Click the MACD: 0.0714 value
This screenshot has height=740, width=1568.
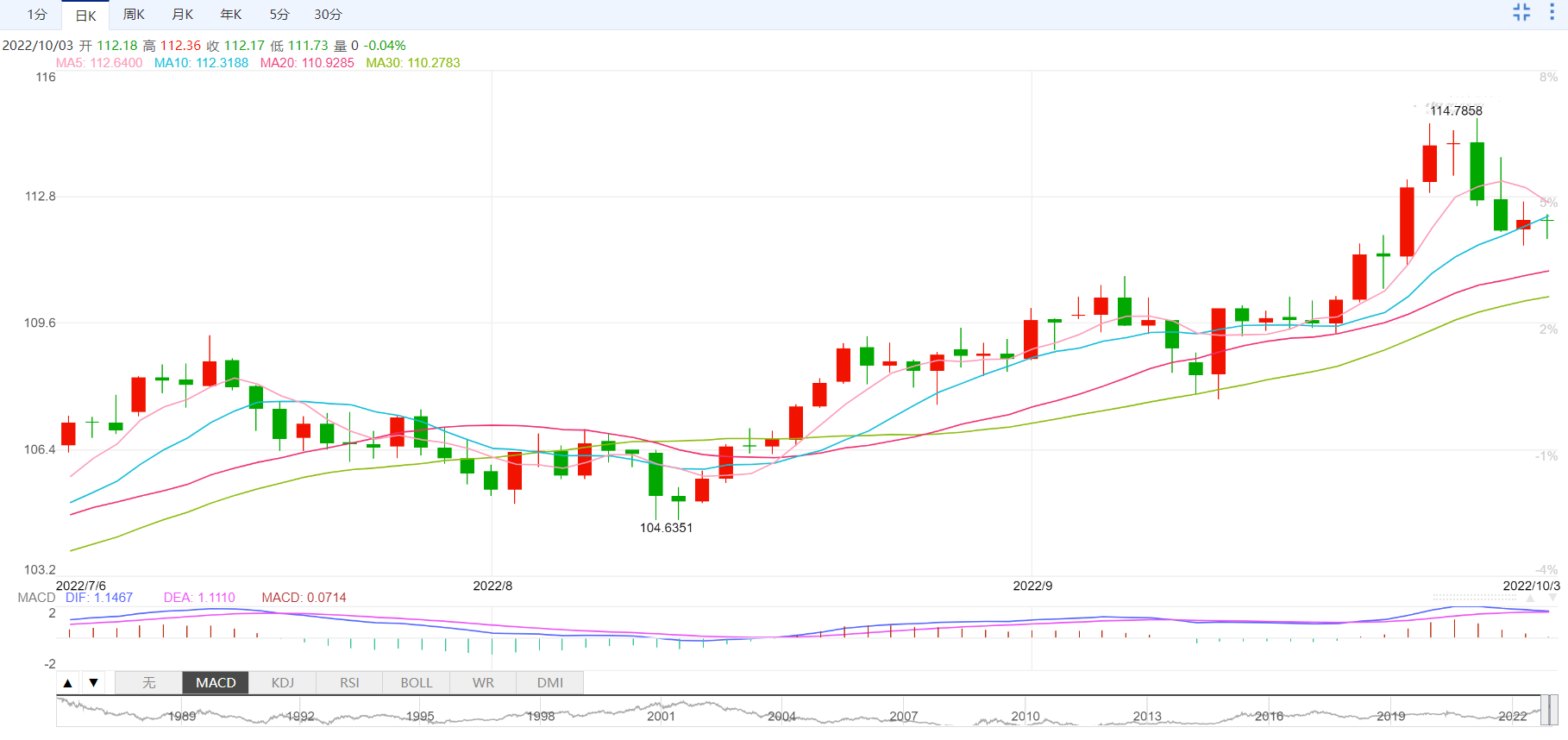[x=304, y=598]
